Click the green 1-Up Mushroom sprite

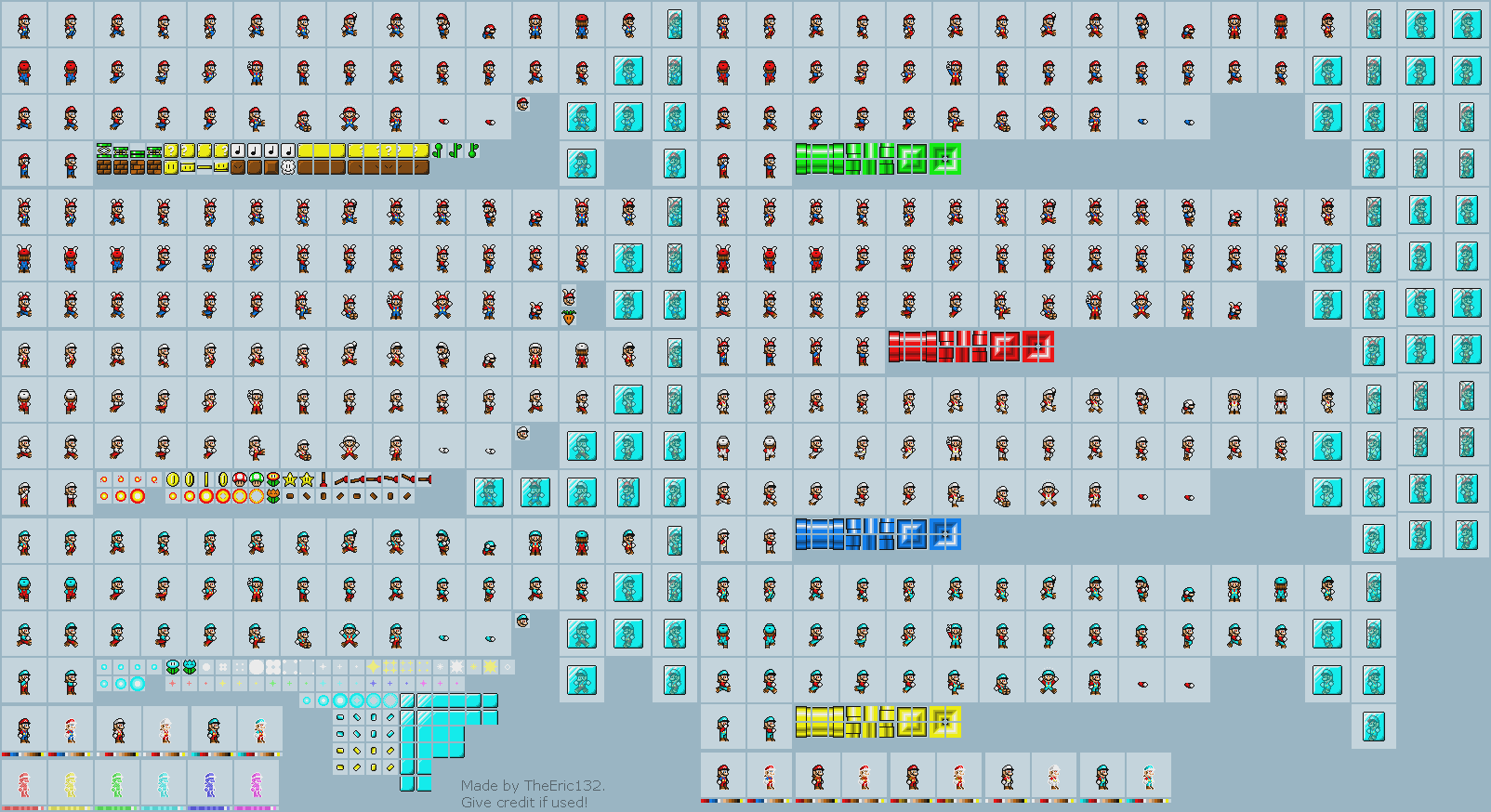(x=257, y=479)
